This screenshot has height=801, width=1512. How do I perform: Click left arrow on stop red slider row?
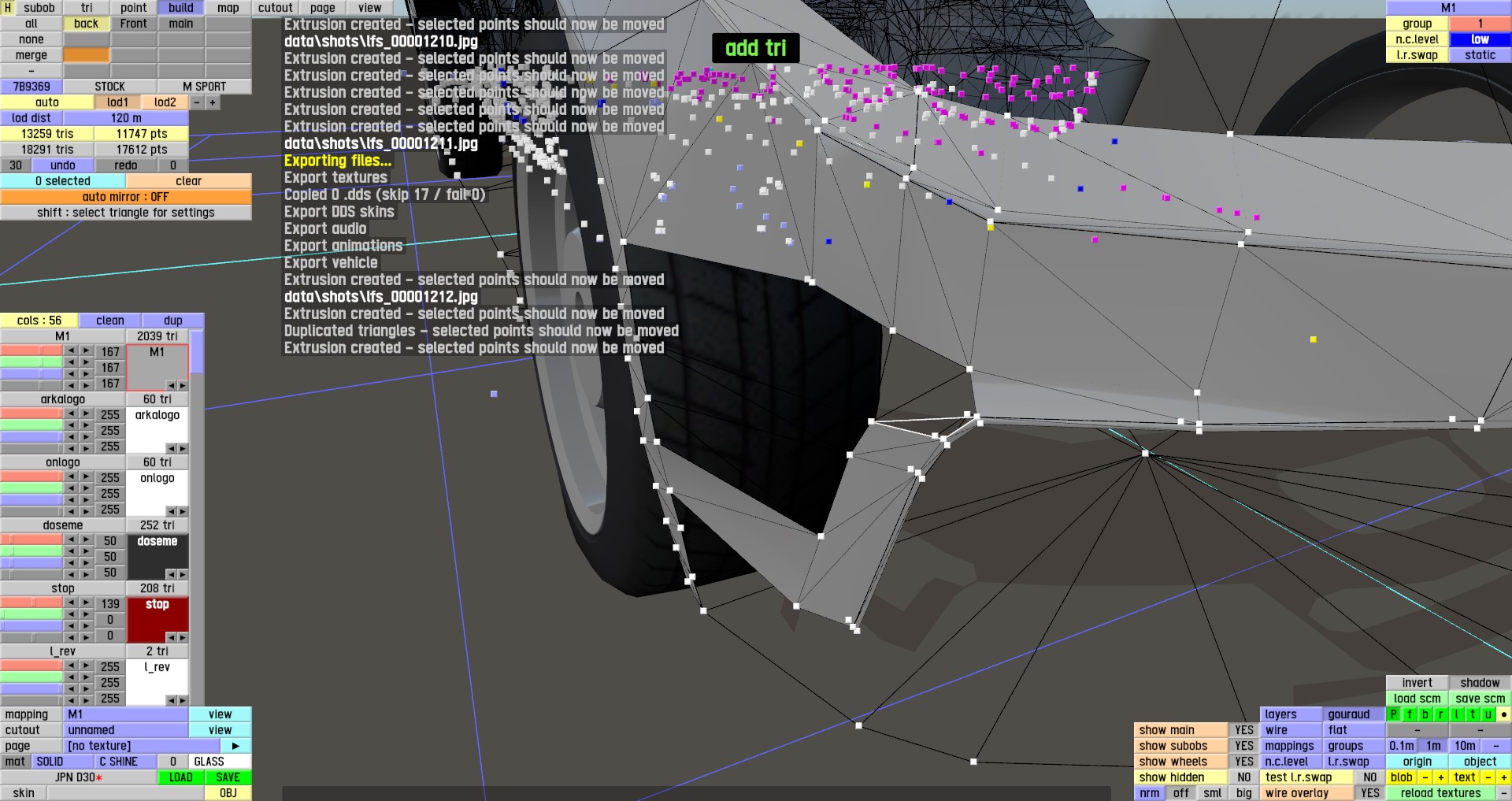pyautogui.click(x=71, y=603)
